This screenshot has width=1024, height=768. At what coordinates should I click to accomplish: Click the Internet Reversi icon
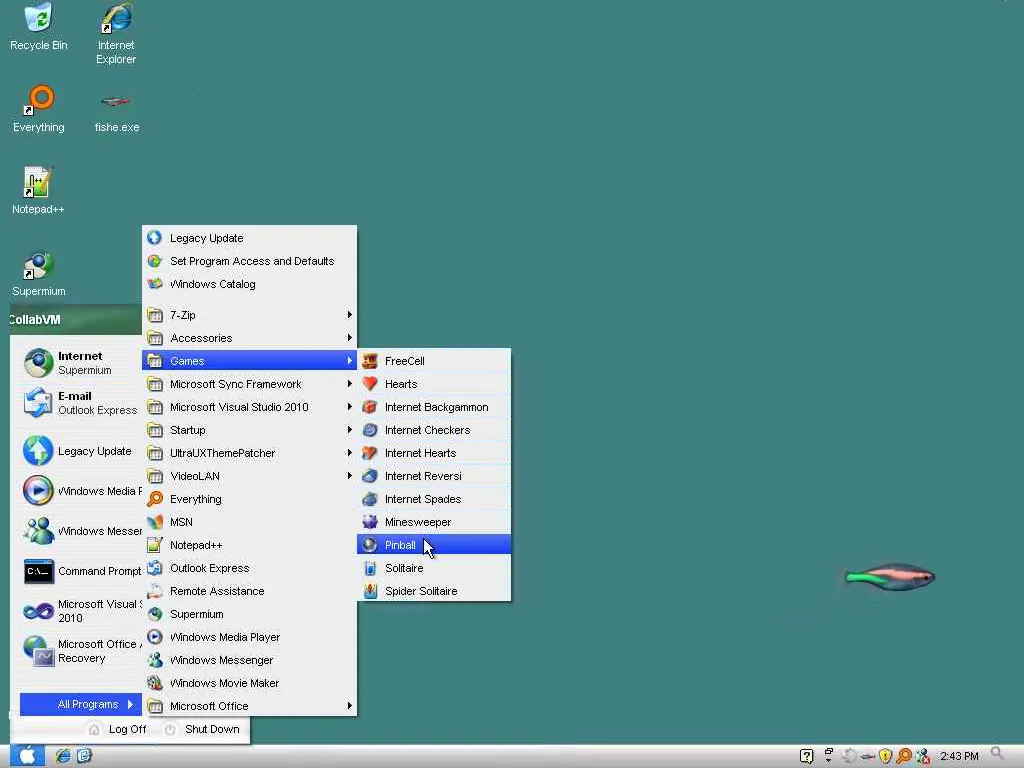(x=370, y=476)
